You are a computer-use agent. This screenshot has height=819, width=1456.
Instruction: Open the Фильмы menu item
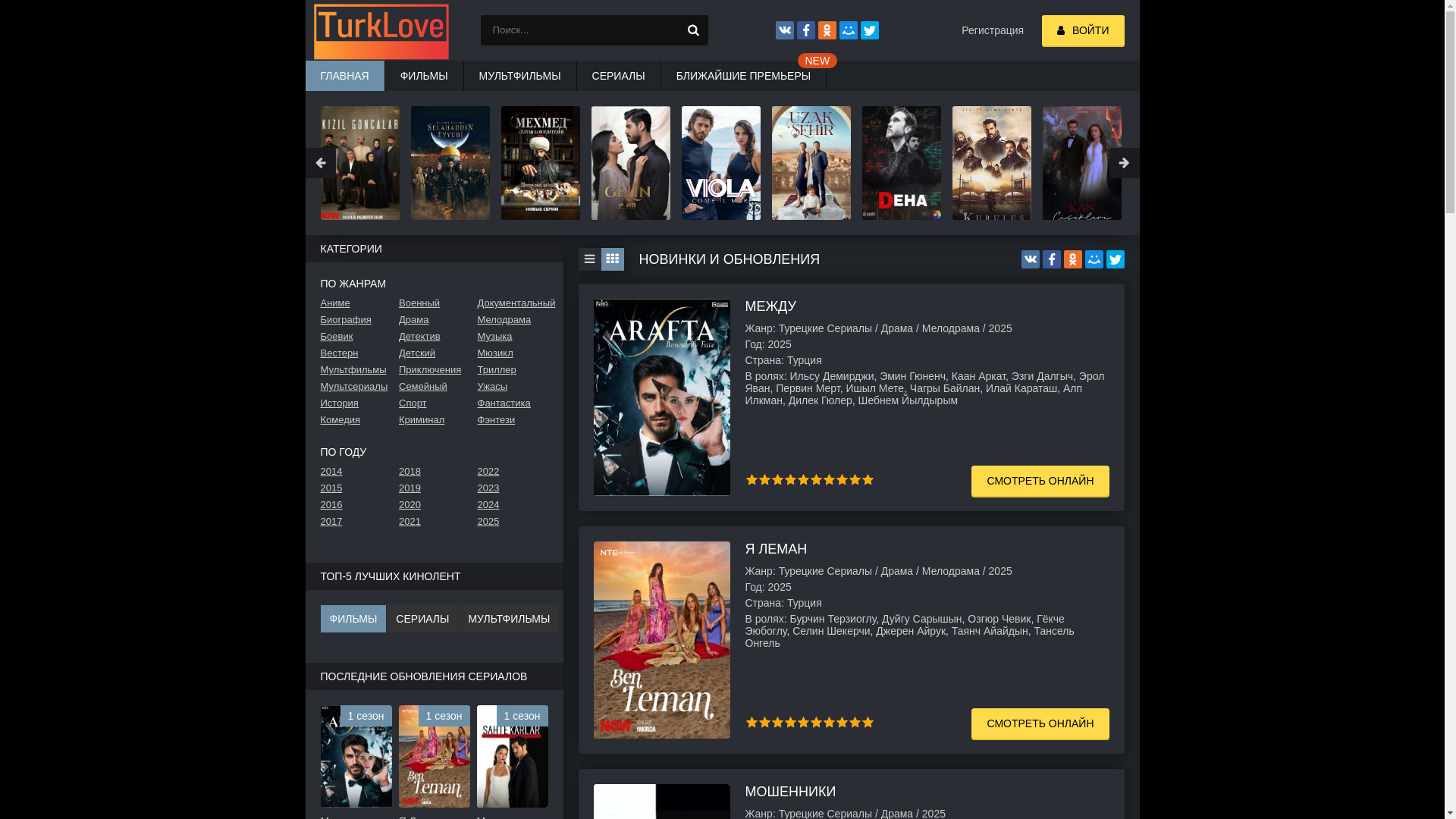tap(424, 76)
